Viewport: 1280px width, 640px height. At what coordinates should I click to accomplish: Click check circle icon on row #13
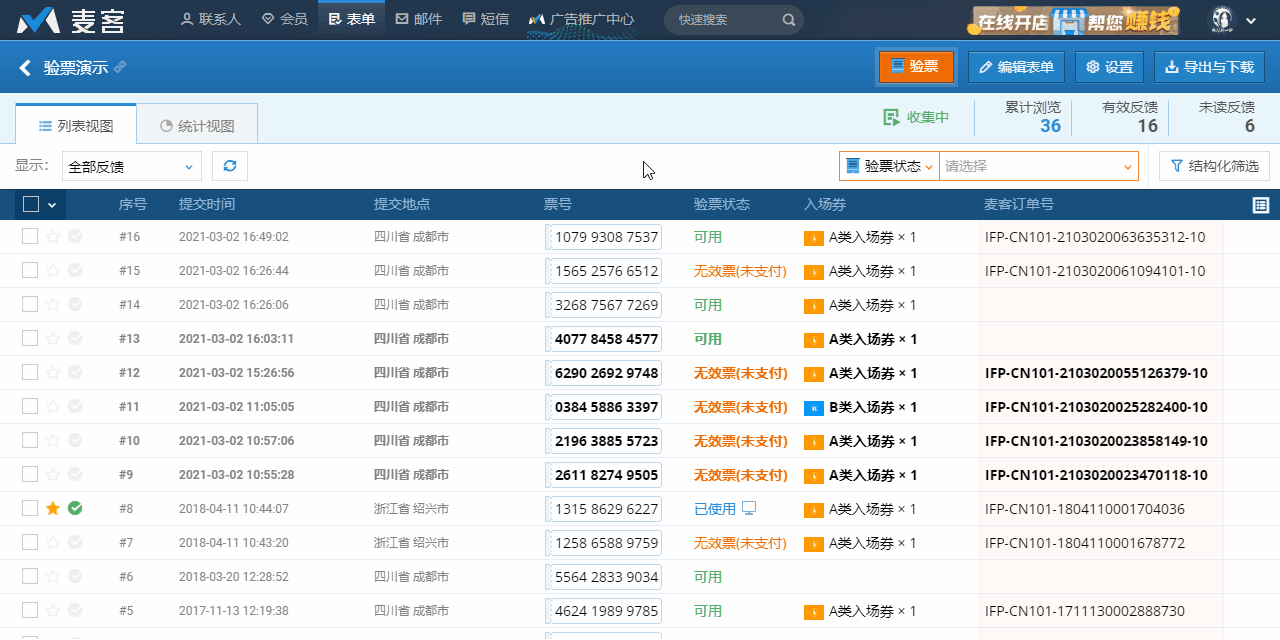pyautogui.click(x=75, y=339)
